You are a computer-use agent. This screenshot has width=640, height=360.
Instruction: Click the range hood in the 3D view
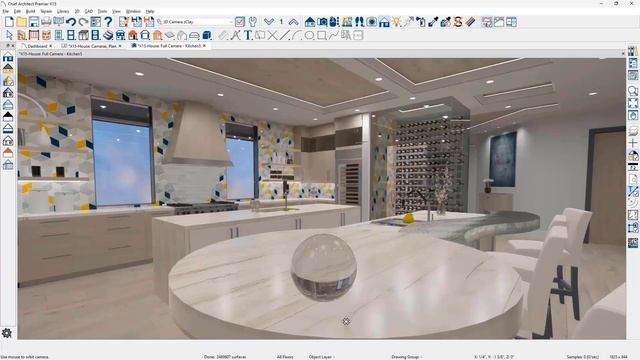point(198,134)
